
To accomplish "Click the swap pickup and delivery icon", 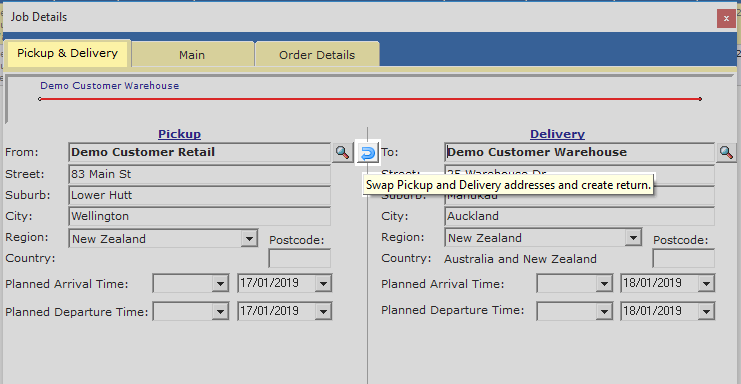I will click(367, 153).
